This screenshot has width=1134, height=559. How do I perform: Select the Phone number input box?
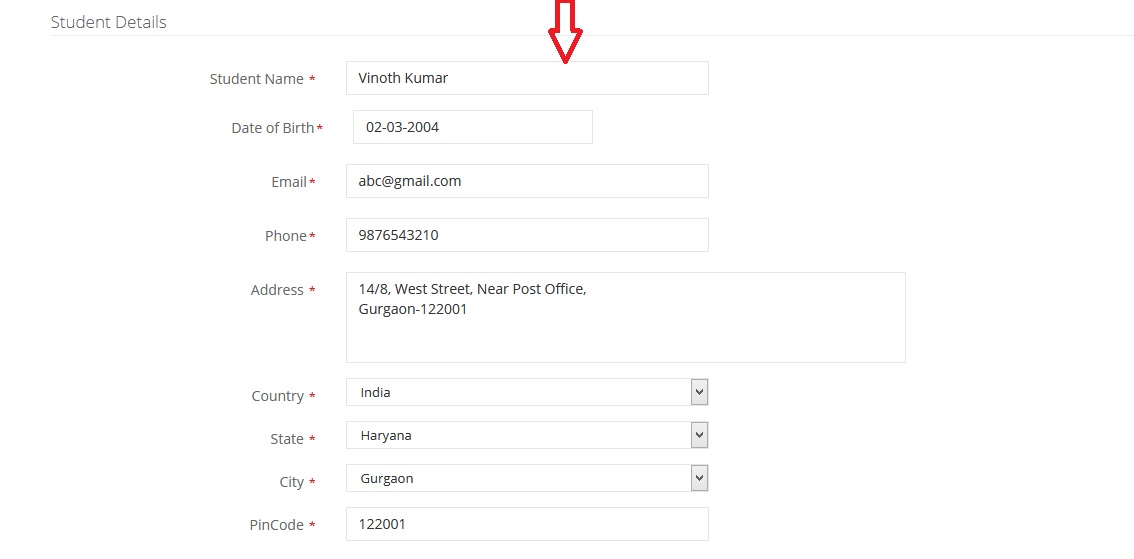(527, 235)
